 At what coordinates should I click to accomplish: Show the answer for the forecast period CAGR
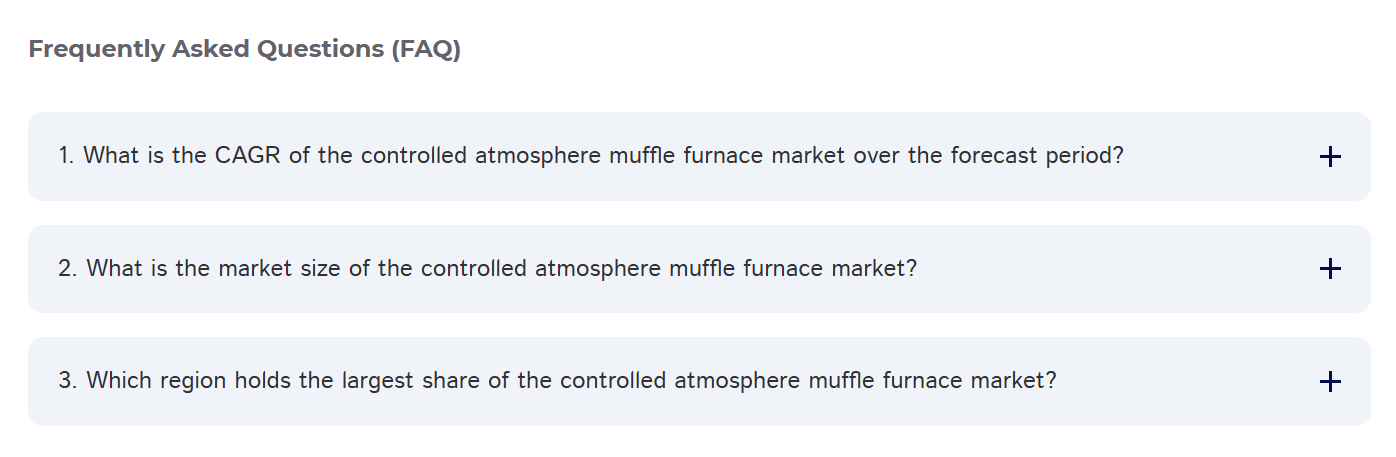[x=699, y=157]
